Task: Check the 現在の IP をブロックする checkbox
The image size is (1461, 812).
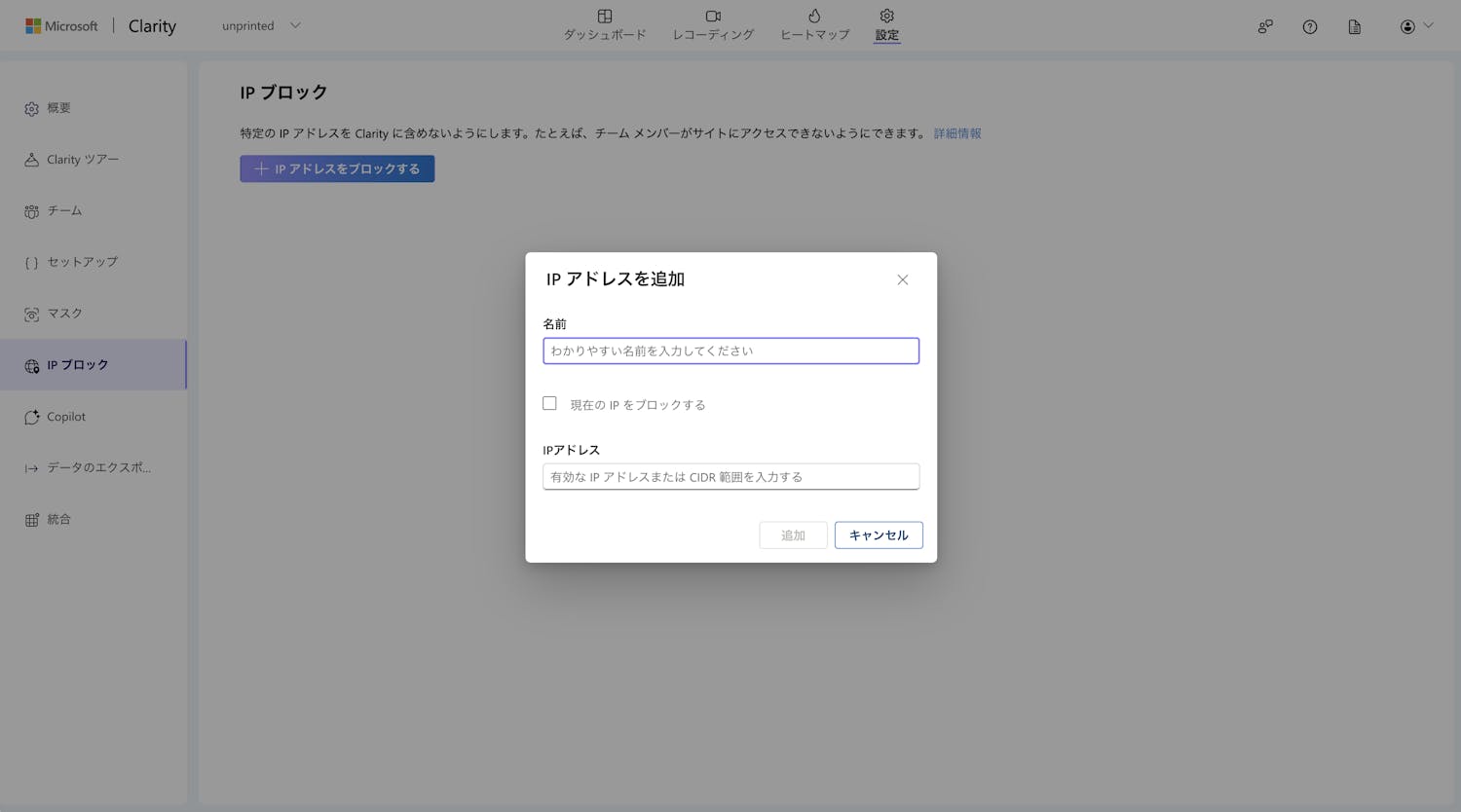Action: pos(550,403)
